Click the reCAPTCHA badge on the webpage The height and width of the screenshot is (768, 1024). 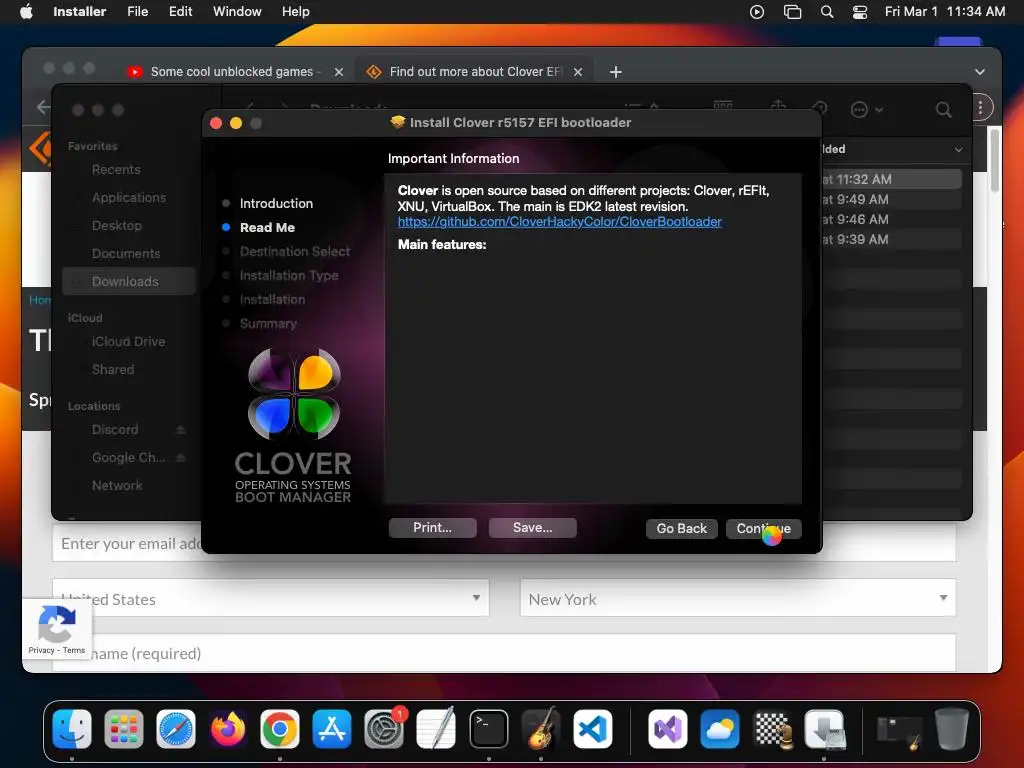[x=57, y=628]
